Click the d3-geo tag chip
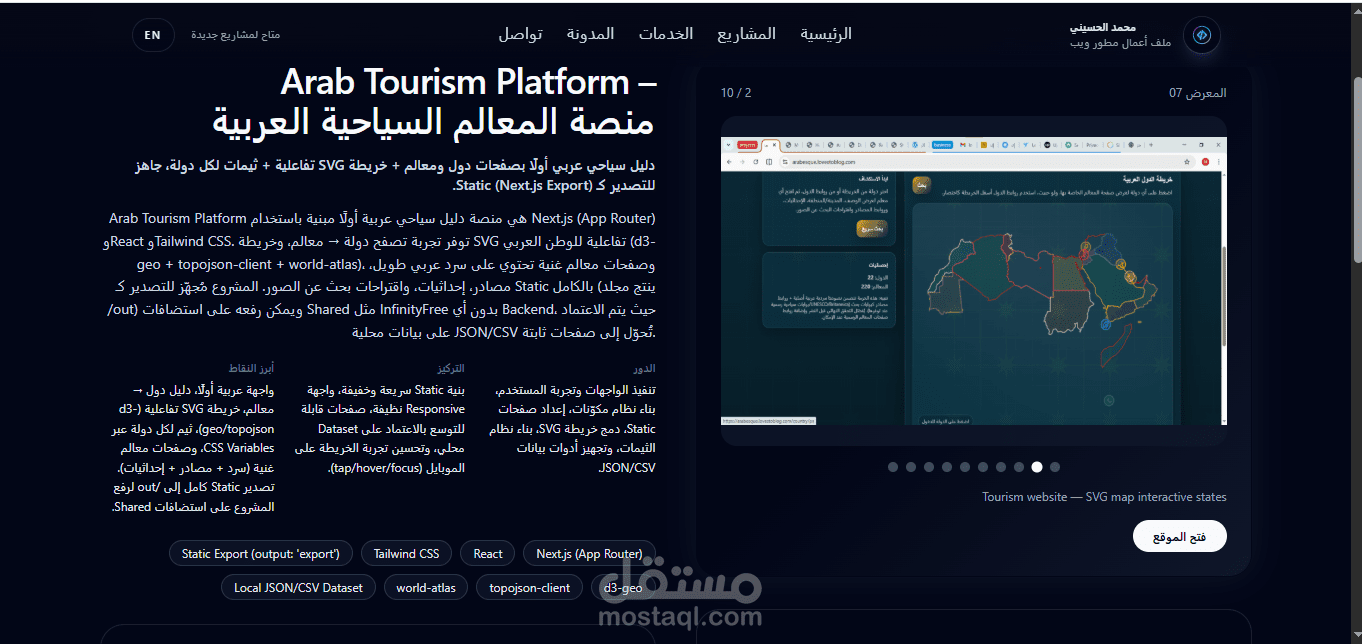This screenshot has height=644, width=1362. pyautogui.click(x=623, y=587)
